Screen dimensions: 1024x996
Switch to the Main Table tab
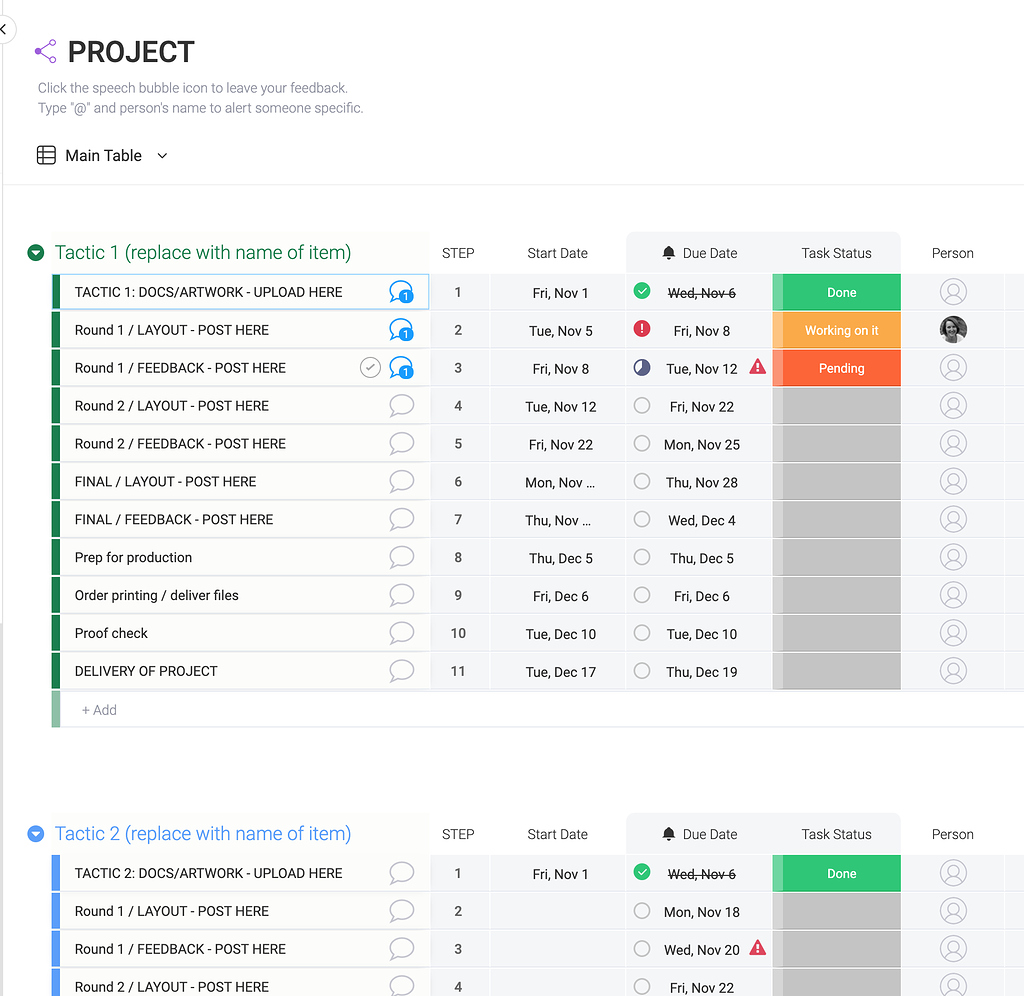103,155
